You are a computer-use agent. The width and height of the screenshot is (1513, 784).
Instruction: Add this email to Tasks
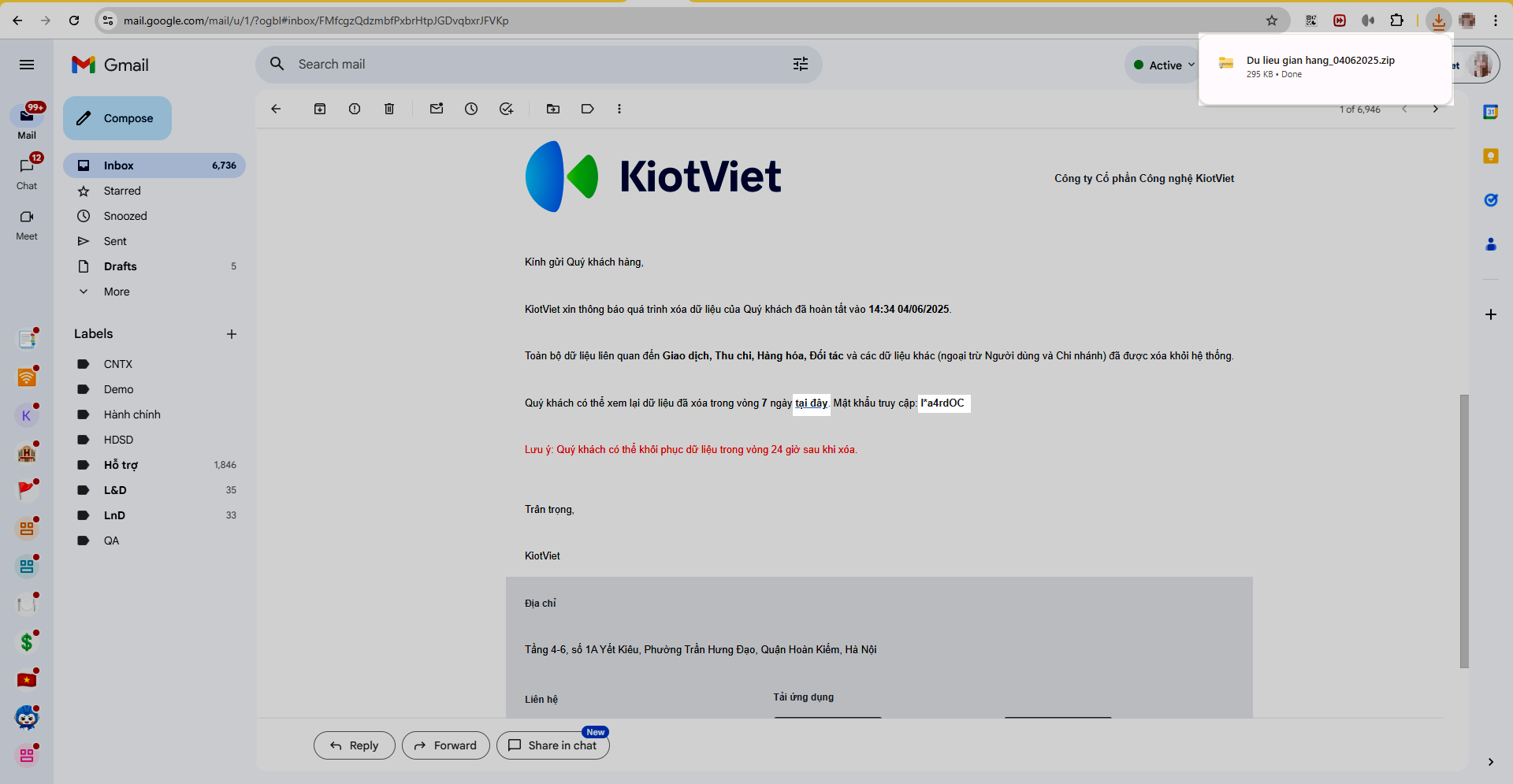(506, 109)
